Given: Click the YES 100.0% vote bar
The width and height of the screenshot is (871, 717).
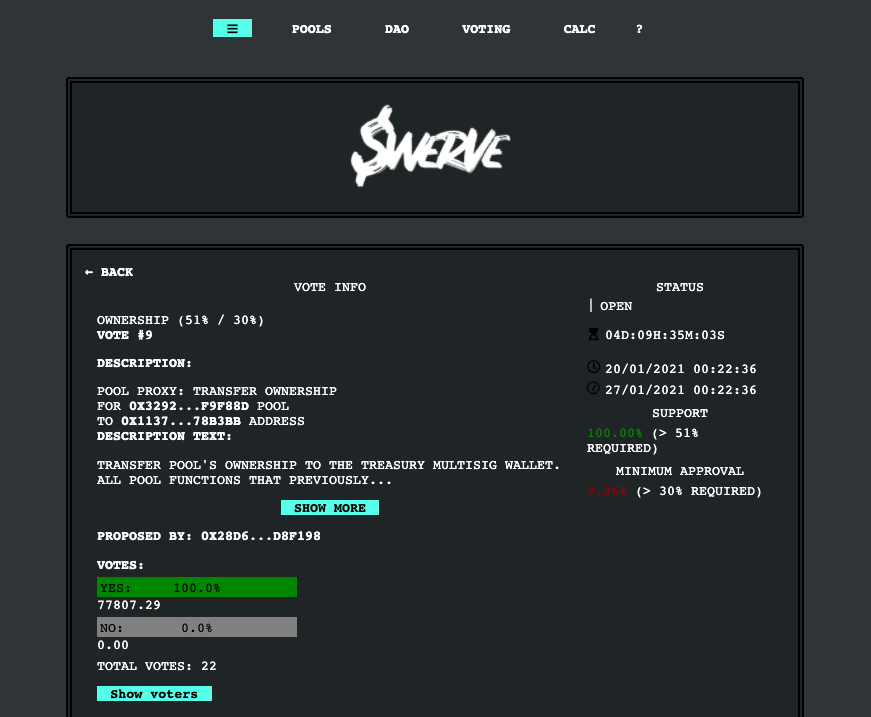Looking at the screenshot, I should click(x=197, y=588).
